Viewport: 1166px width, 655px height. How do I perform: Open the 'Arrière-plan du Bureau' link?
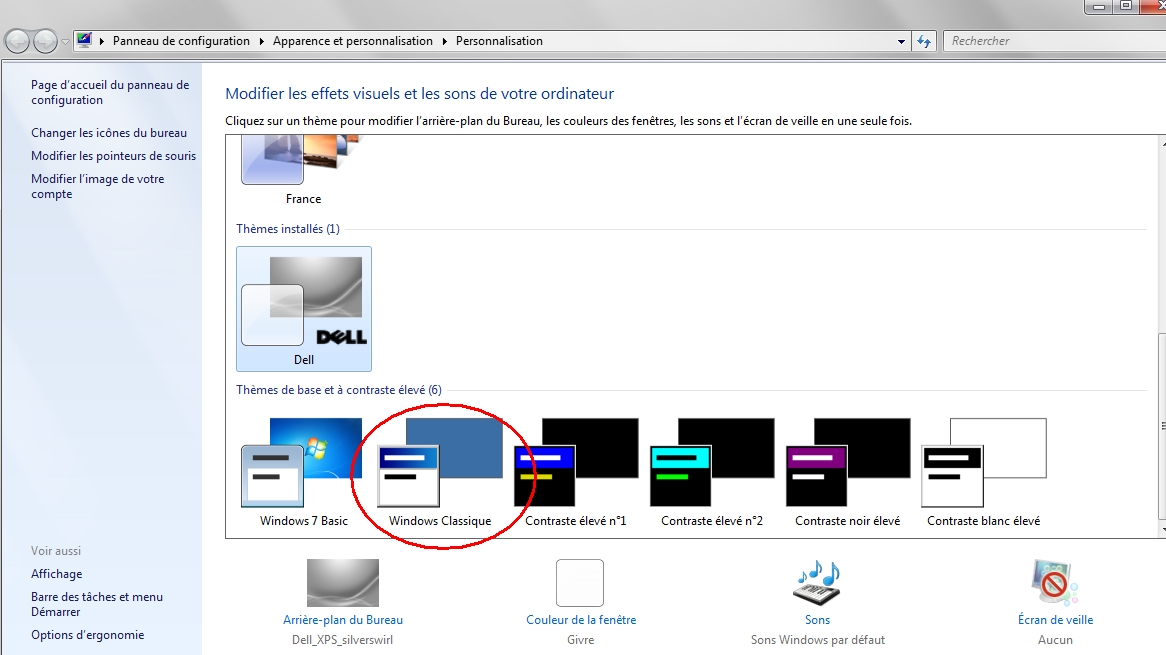tap(343, 620)
